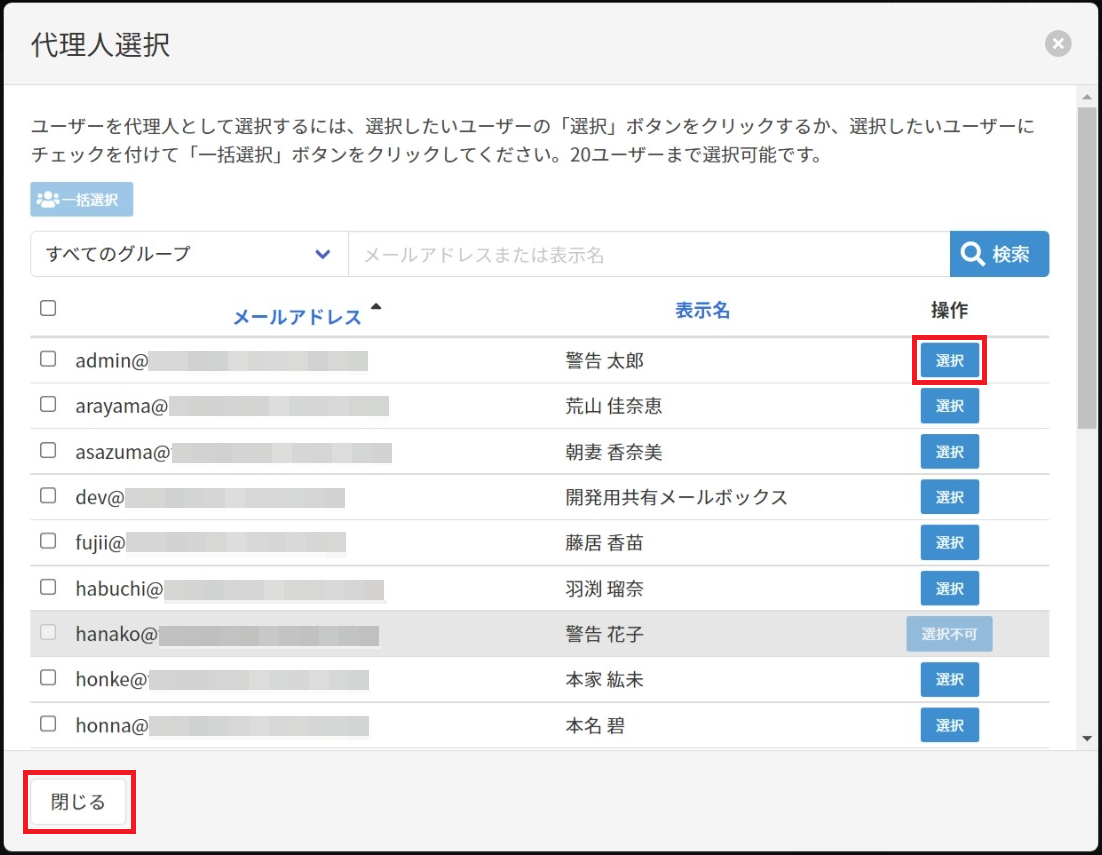
Task: Click 選択 for 開発用共有メールボックス
Action: click(x=949, y=497)
